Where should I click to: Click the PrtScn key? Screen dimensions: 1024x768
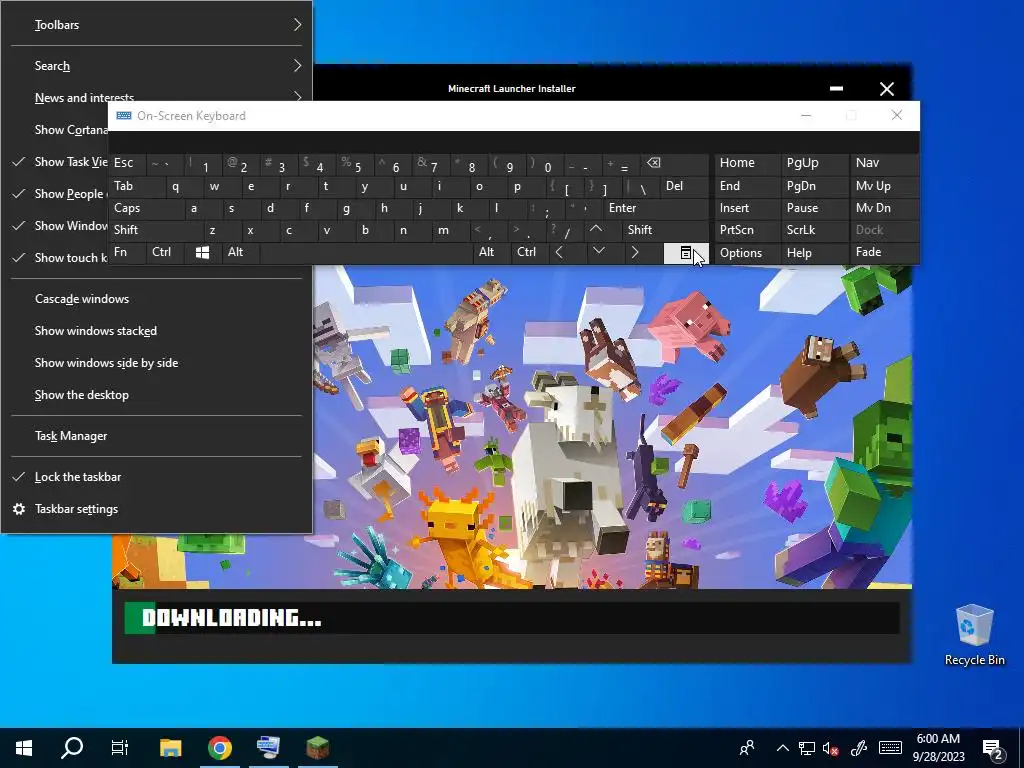coord(747,230)
